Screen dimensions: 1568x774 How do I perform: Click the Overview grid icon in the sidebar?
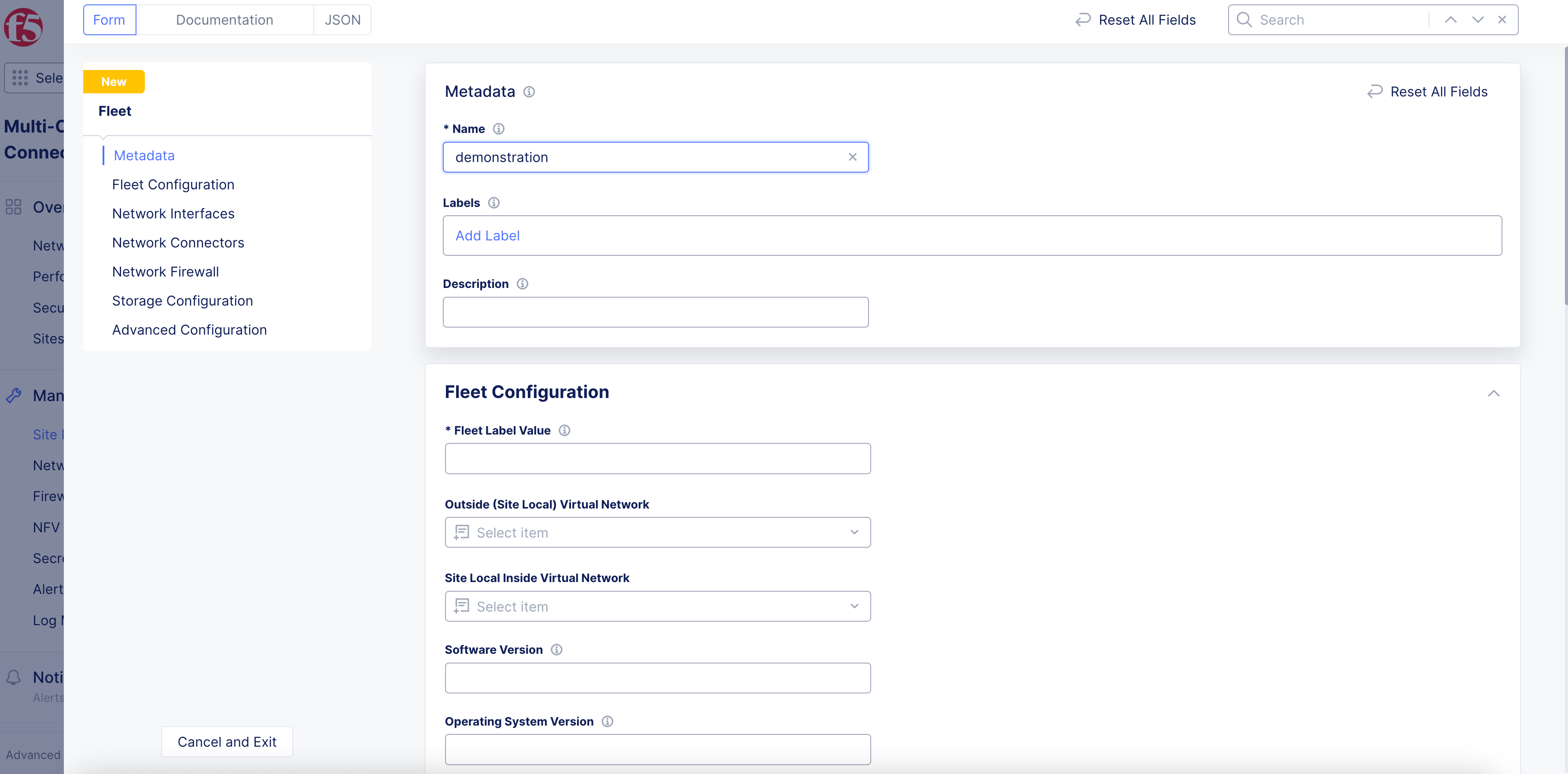13,207
